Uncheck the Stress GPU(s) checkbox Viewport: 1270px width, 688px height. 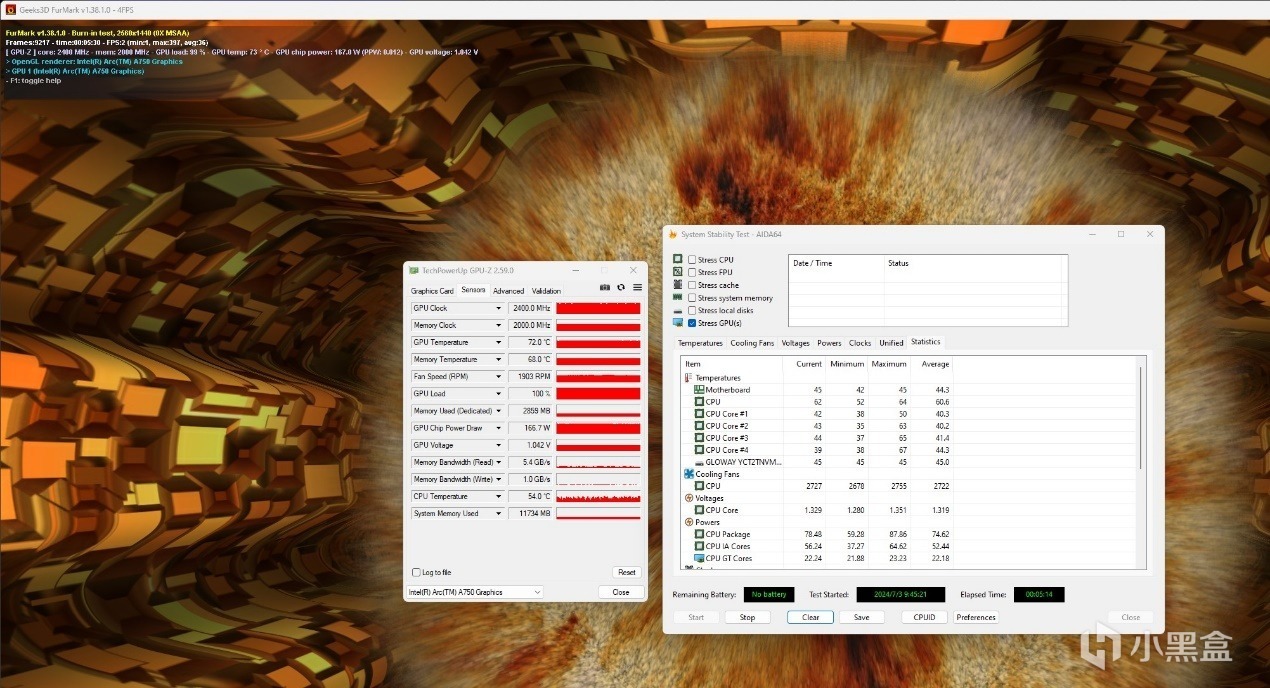(692, 323)
